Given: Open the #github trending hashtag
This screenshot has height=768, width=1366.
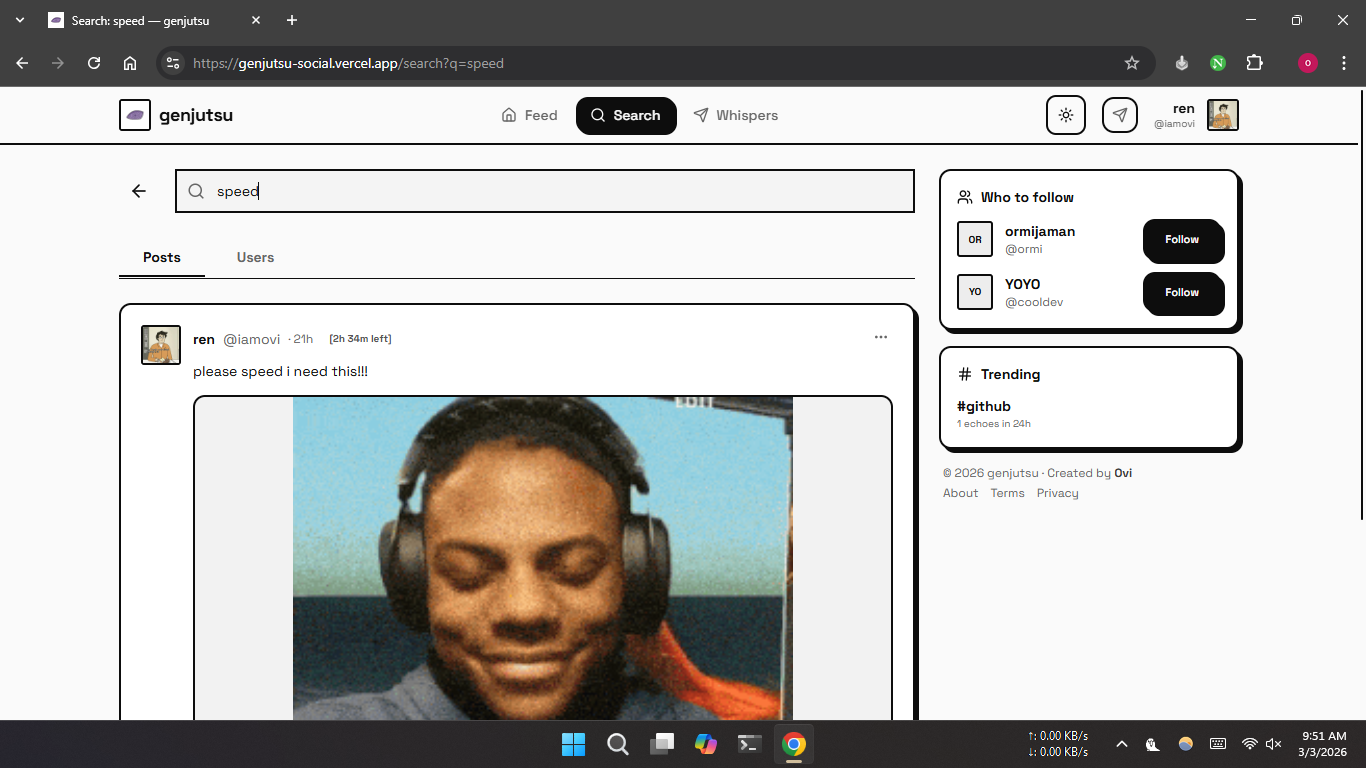Looking at the screenshot, I should pyautogui.click(x=984, y=406).
